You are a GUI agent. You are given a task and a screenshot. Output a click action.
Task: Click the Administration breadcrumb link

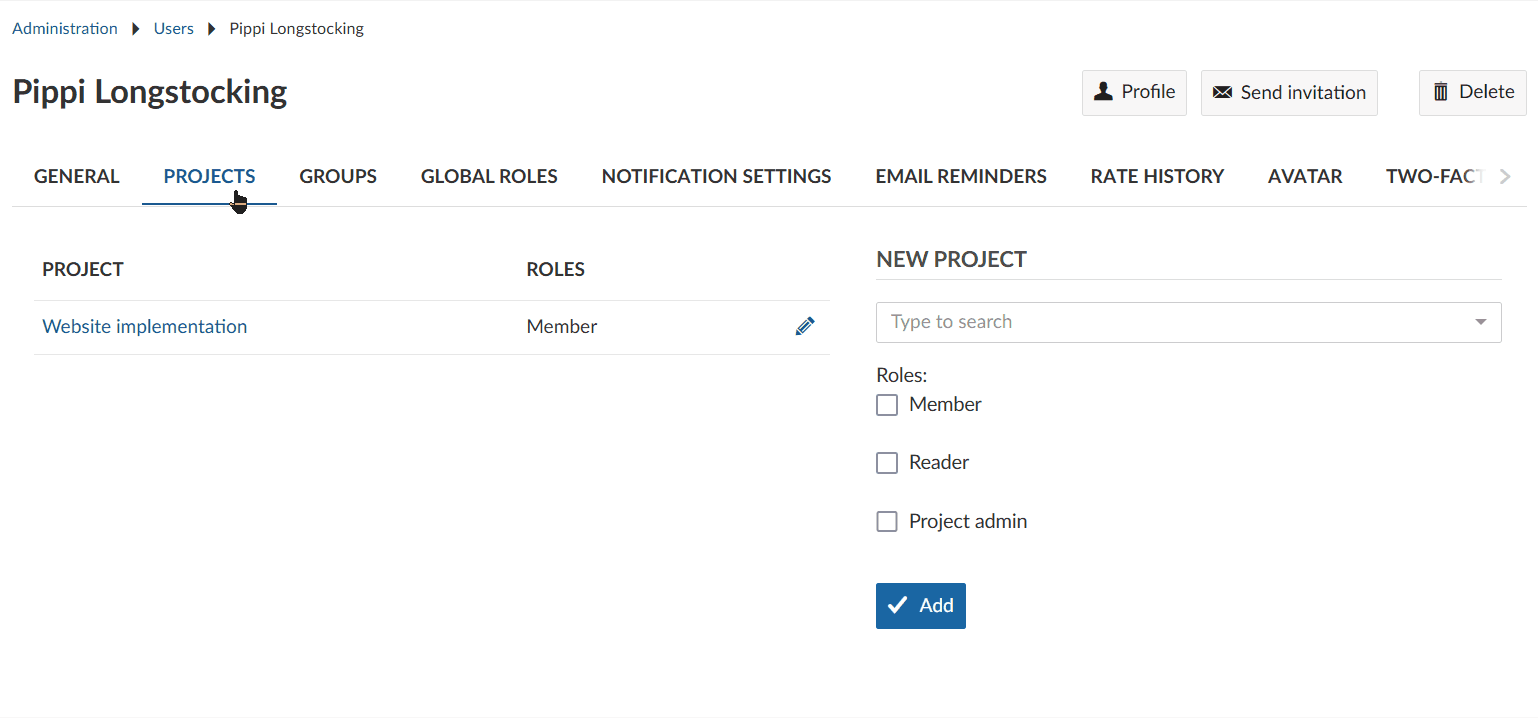[x=64, y=28]
